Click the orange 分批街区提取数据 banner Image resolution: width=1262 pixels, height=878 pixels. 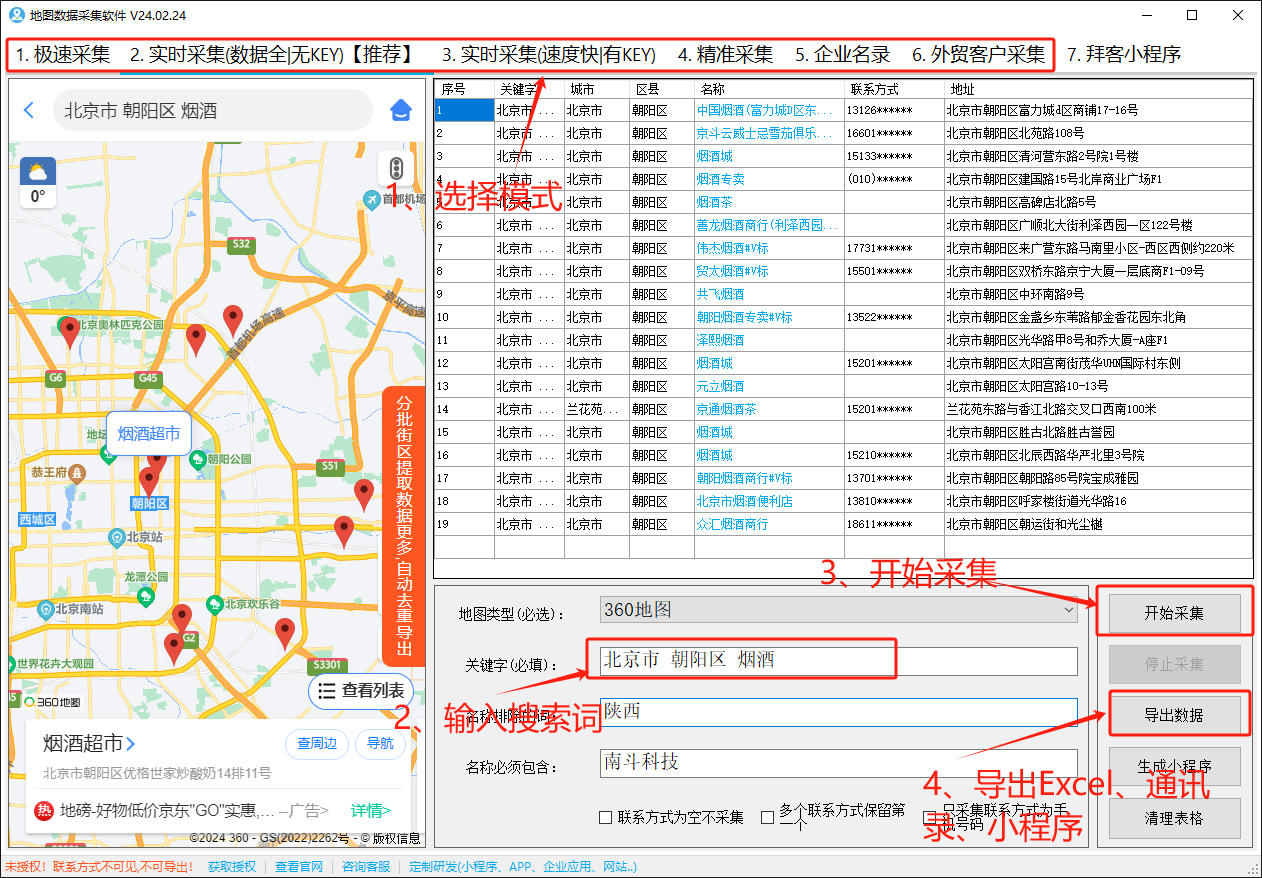[x=404, y=527]
